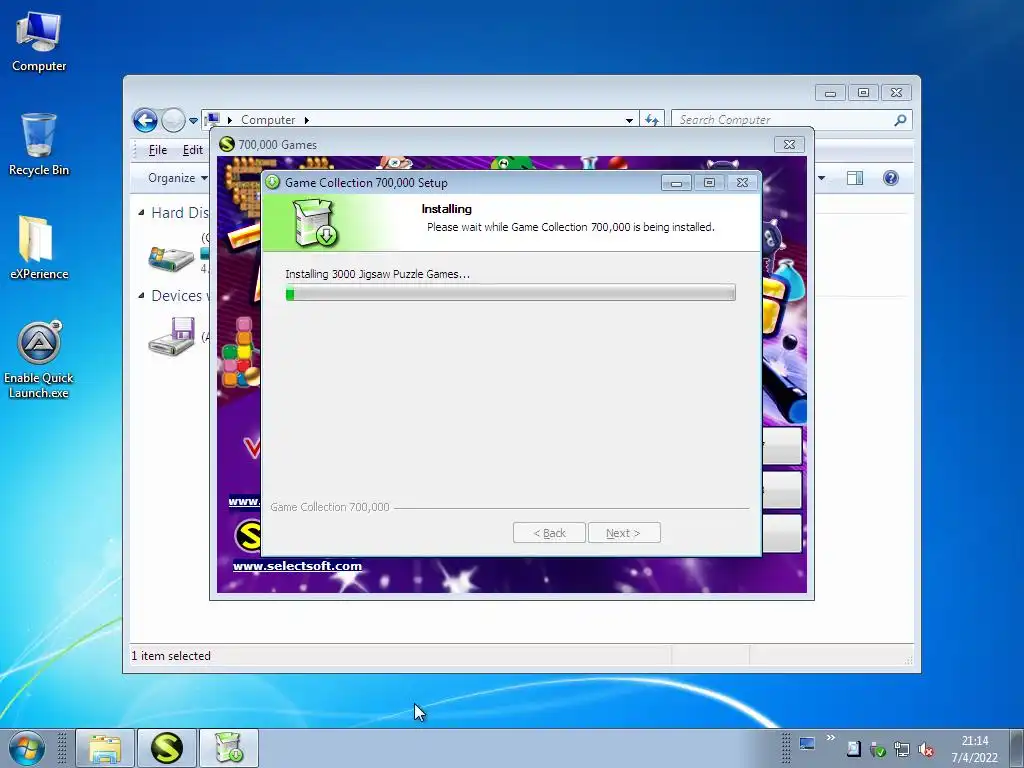Close the 700,000 Games window
The width and height of the screenshot is (1024, 768).
pyautogui.click(x=789, y=144)
